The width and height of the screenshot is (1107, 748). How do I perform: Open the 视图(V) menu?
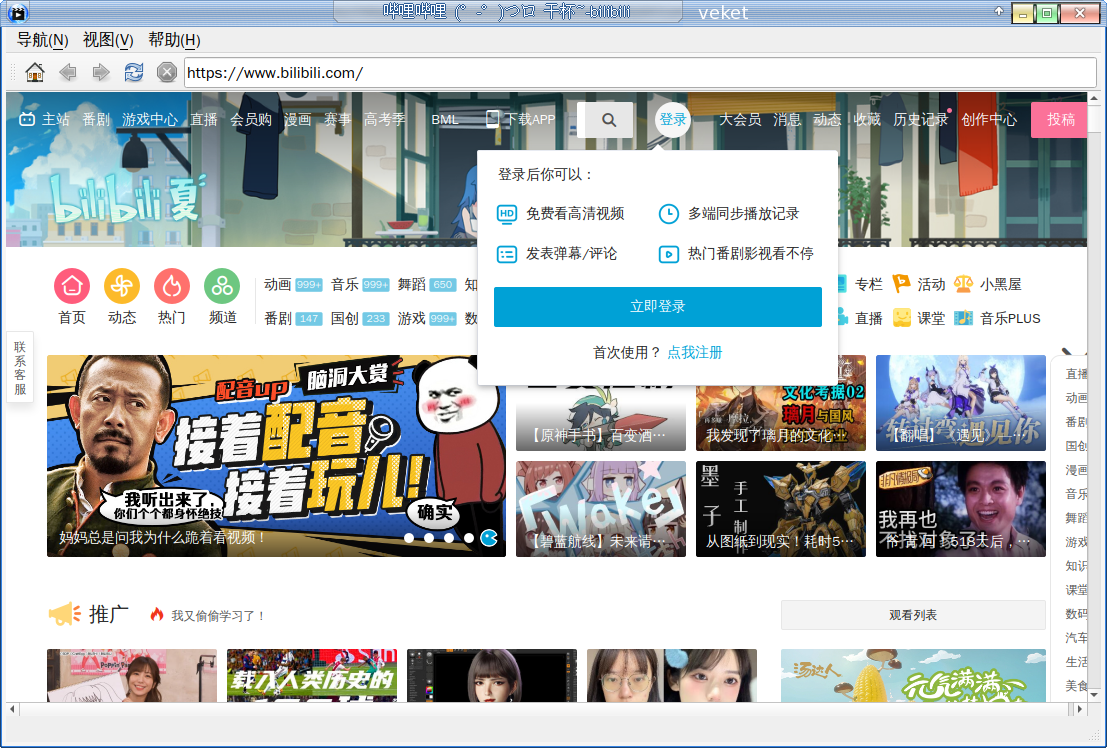pos(108,40)
